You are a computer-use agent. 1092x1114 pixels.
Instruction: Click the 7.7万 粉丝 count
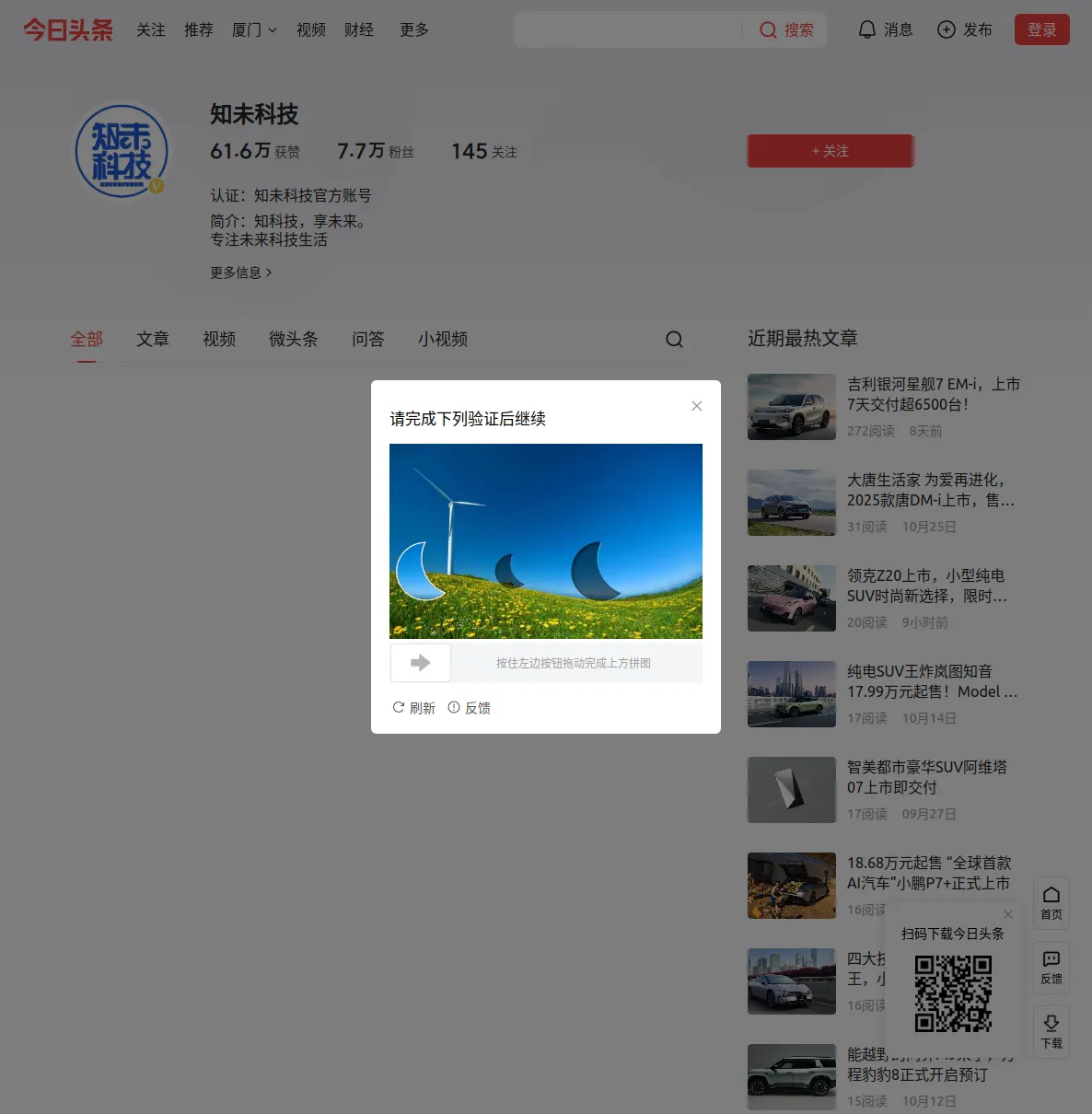pyautogui.click(x=376, y=151)
